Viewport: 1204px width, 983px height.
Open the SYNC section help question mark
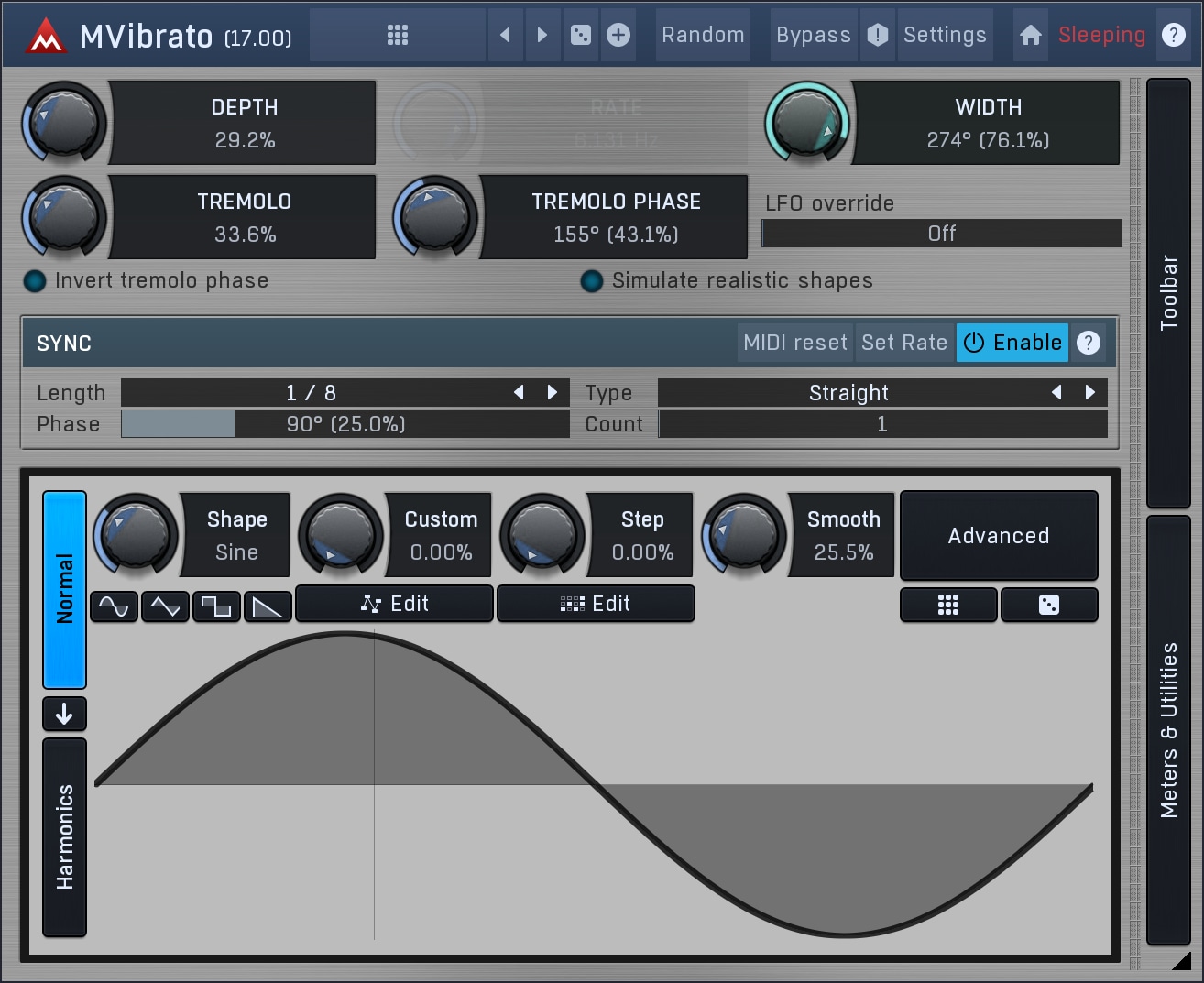1089,343
